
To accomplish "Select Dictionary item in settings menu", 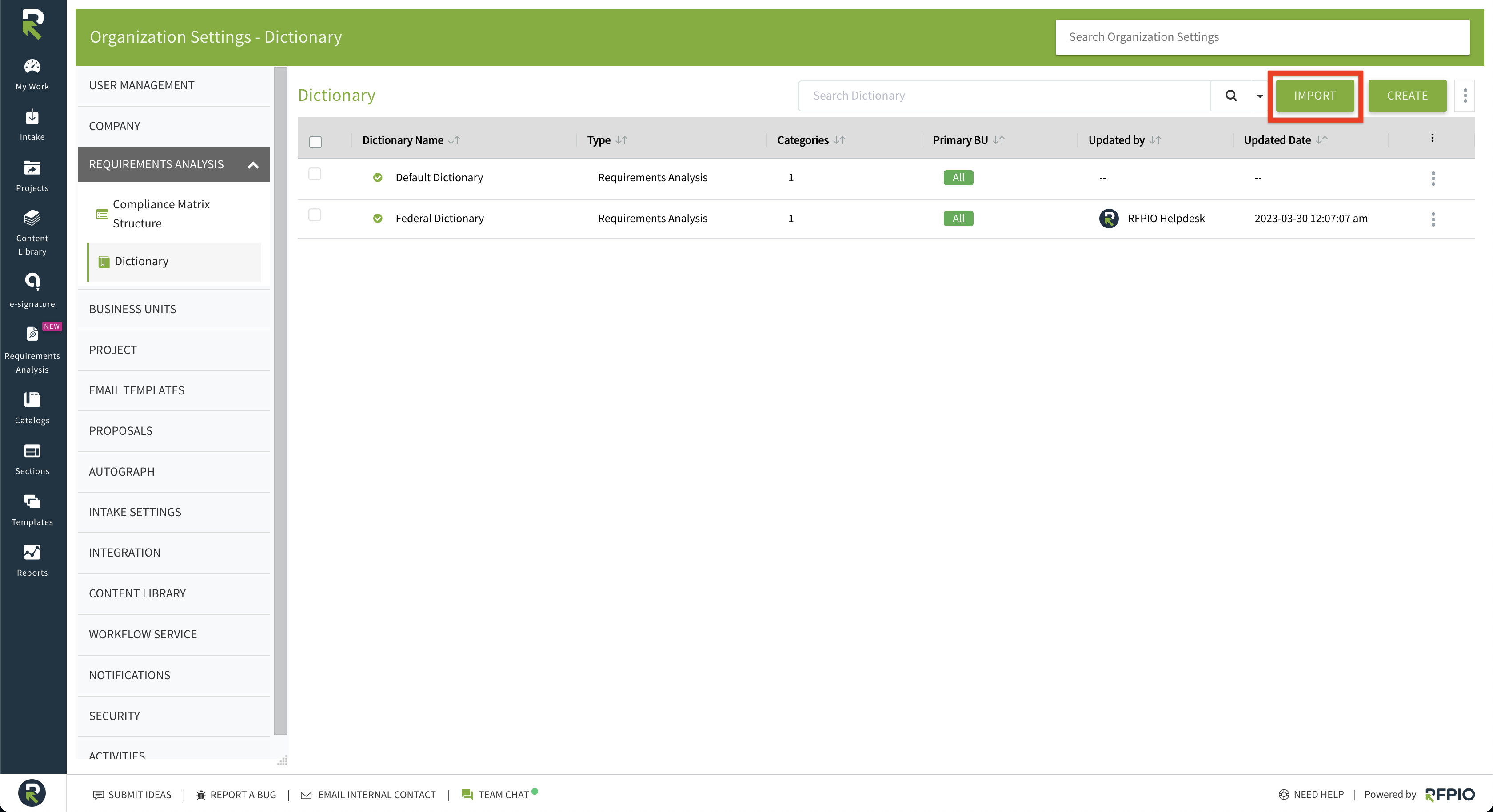I will pyautogui.click(x=174, y=262).
